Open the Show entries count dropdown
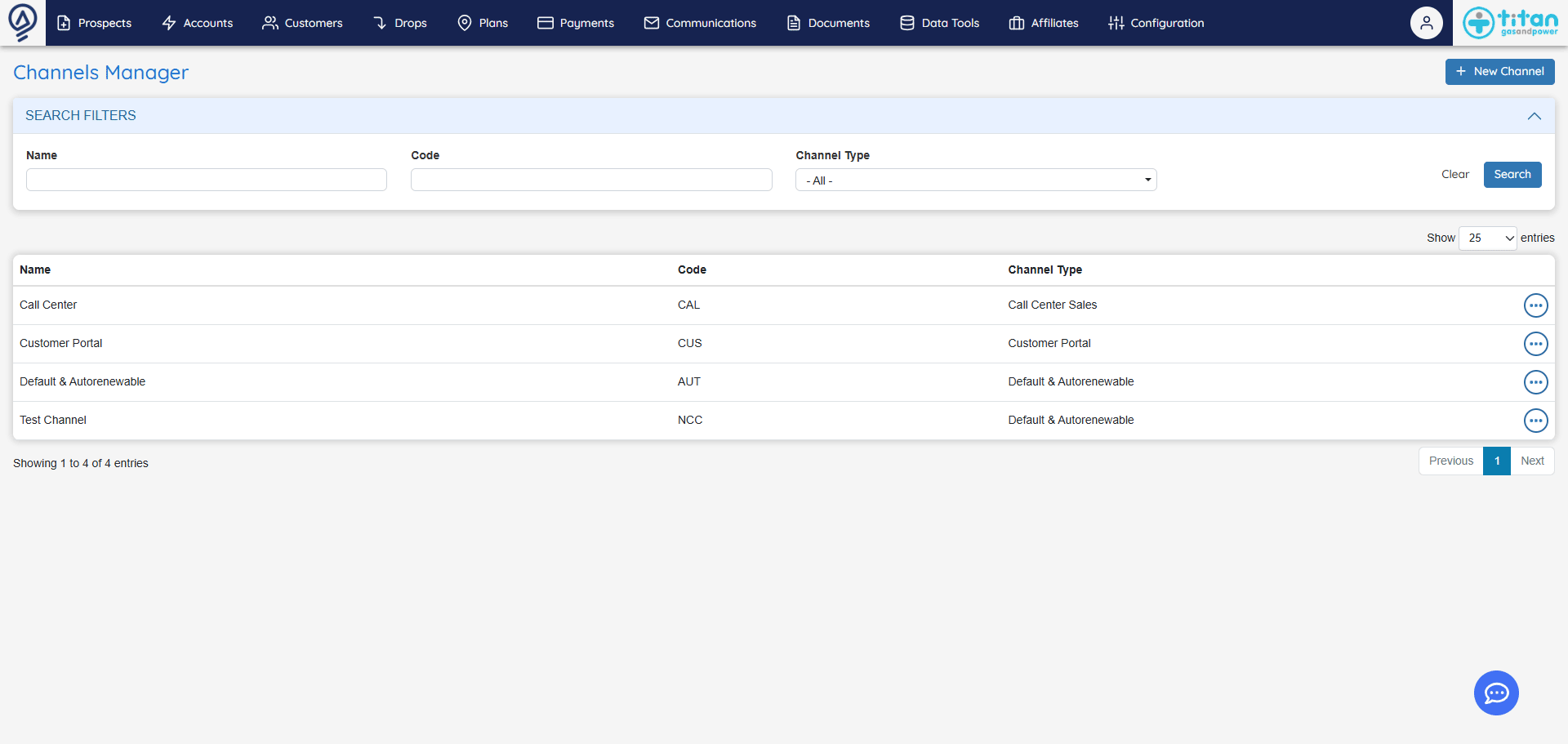The width and height of the screenshot is (1568, 744). tap(1487, 238)
